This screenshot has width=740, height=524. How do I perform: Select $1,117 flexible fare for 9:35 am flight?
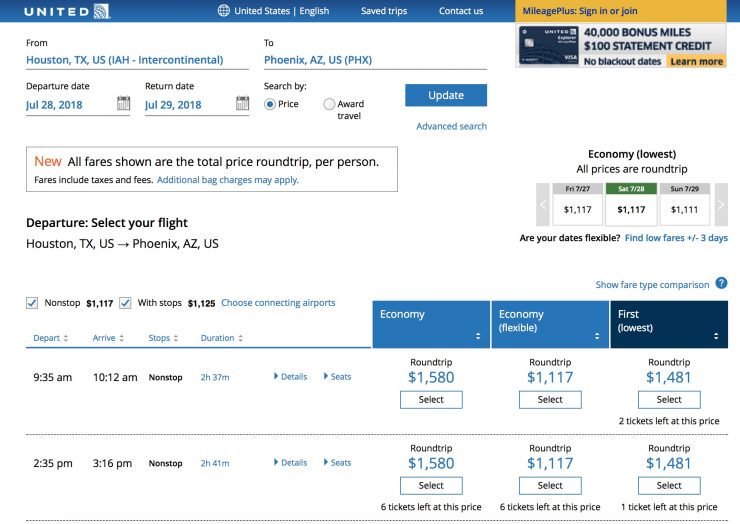[x=550, y=399]
